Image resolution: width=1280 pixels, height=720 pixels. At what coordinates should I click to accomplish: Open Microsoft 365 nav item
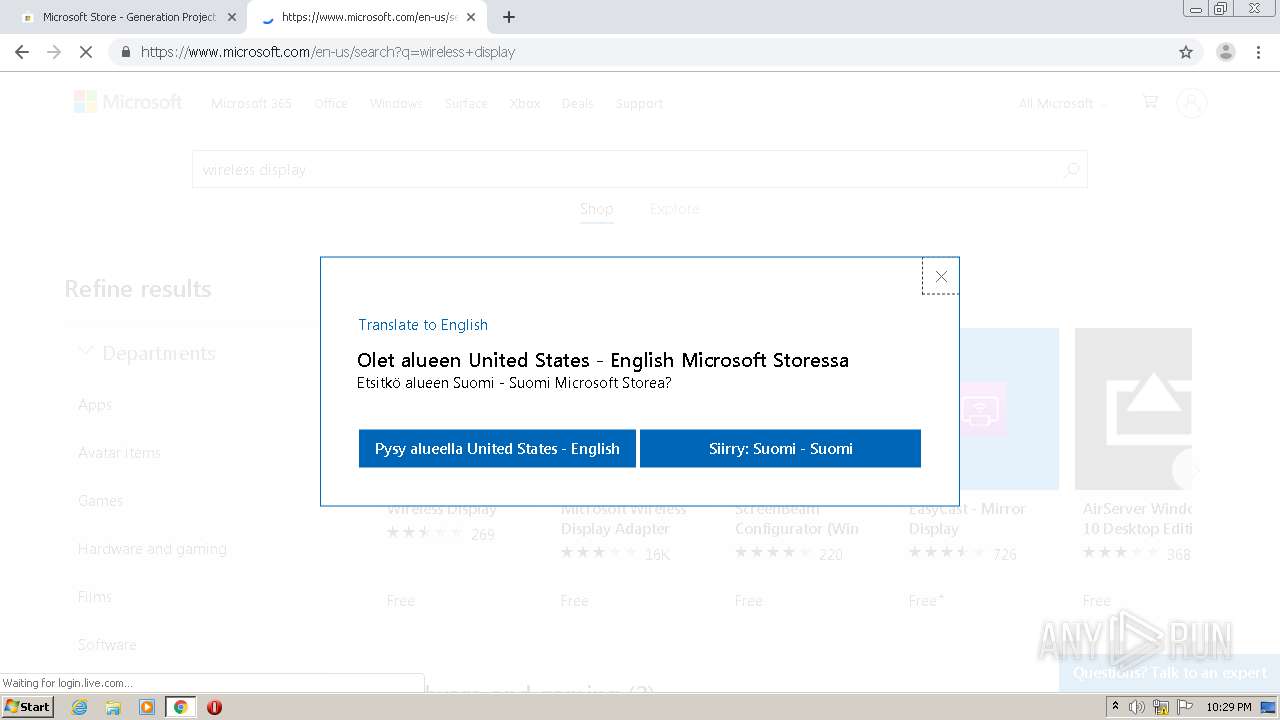[x=251, y=103]
